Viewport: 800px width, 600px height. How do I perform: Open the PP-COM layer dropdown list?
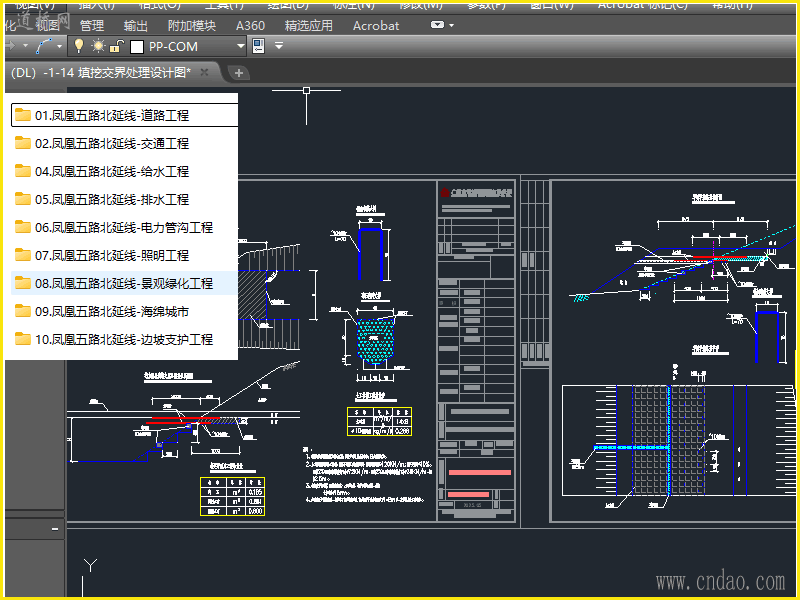(241, 46)
